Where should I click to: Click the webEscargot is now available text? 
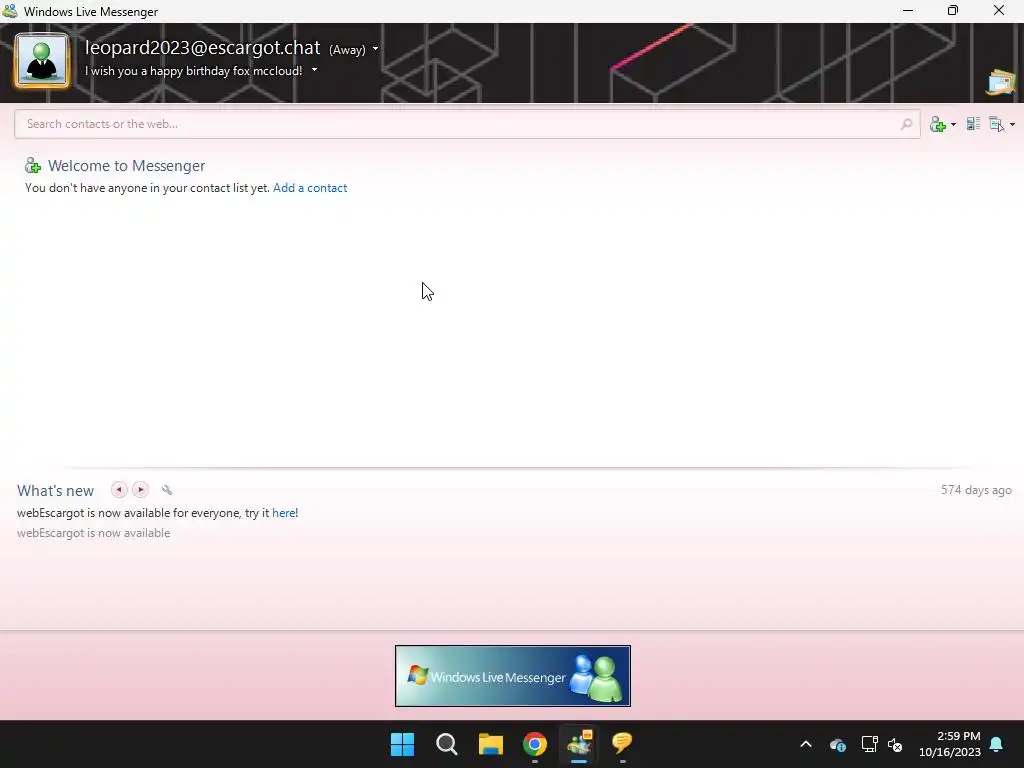click(x=93, y=533)
